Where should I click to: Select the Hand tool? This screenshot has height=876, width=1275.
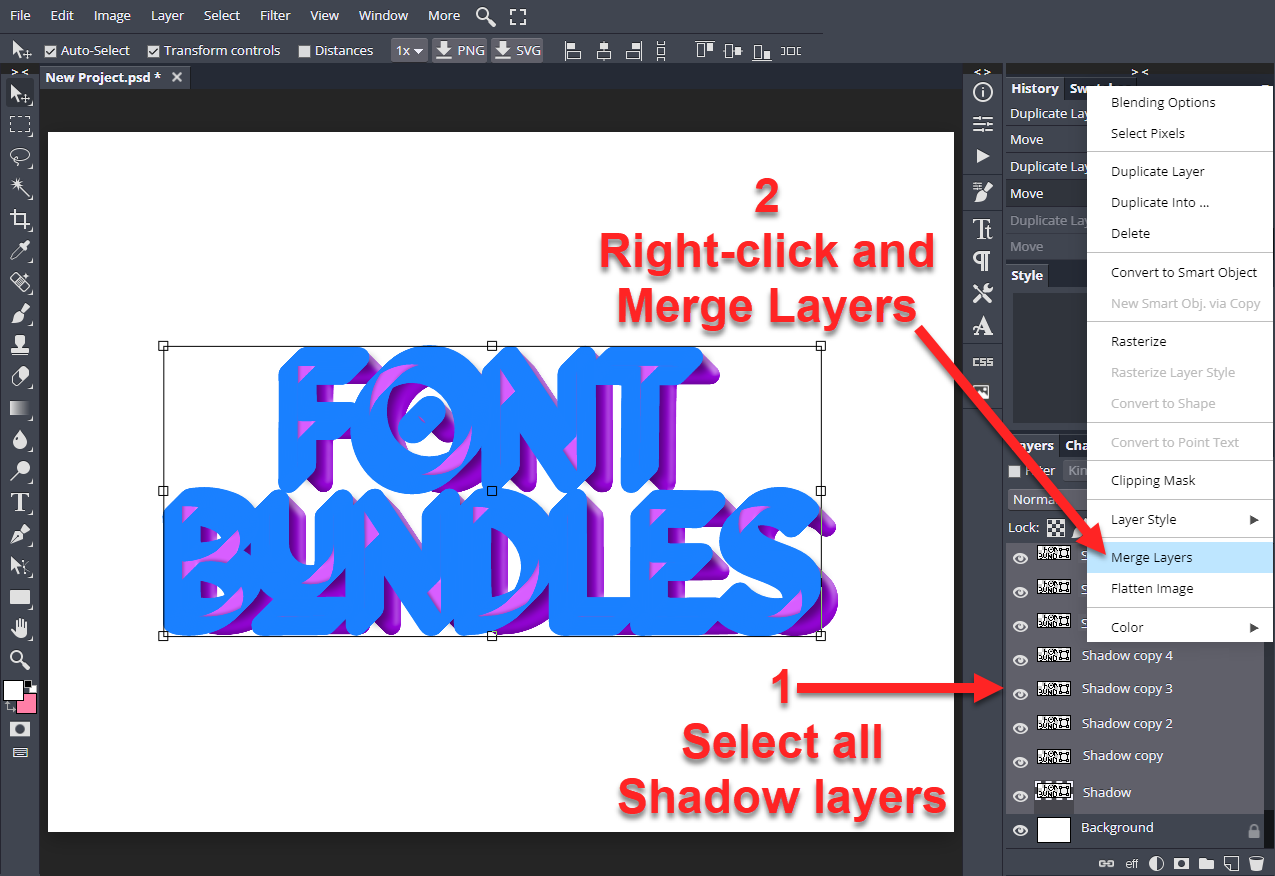(x=20, y=628)
